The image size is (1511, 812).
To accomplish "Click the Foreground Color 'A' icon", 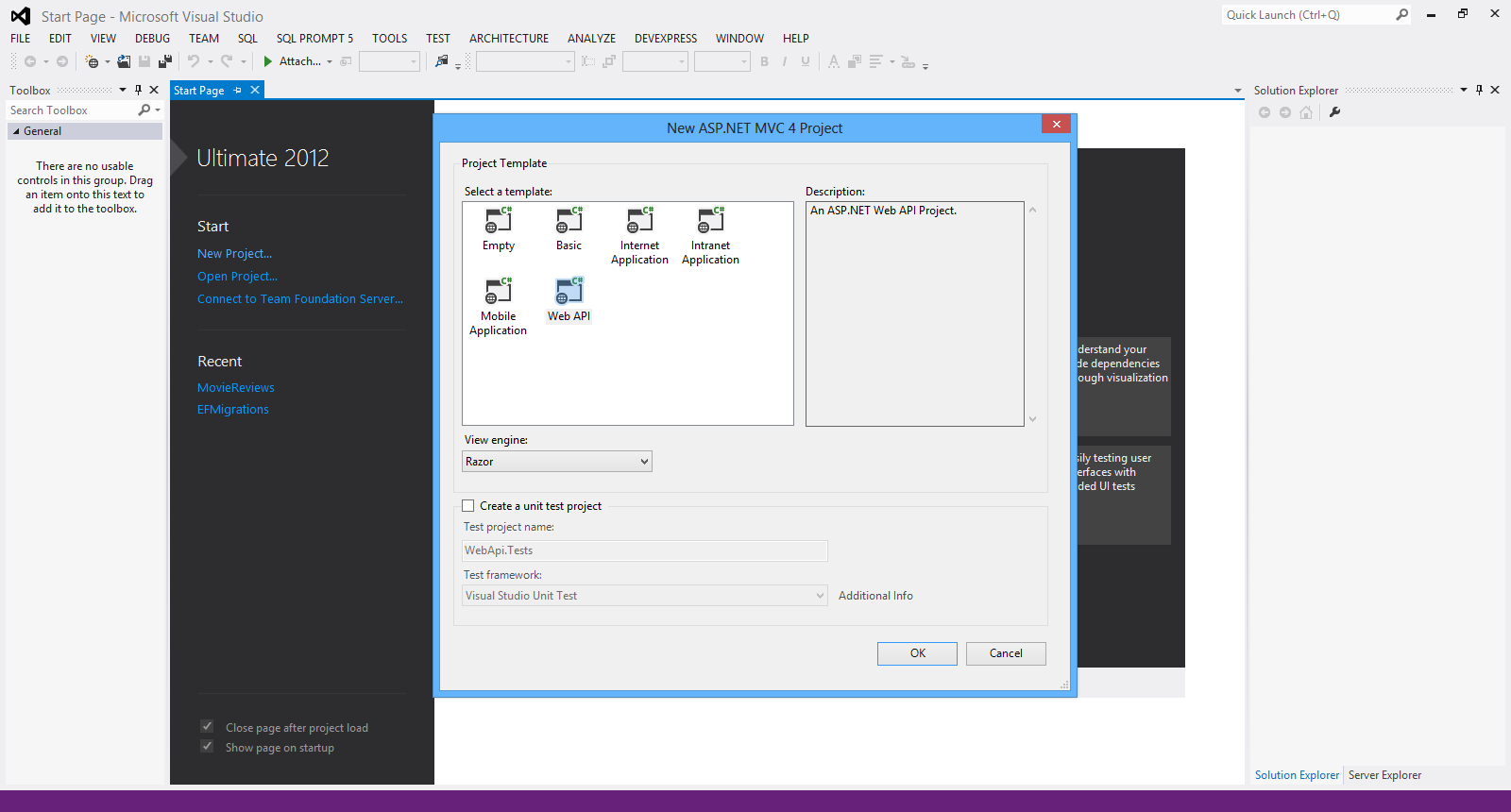I will click(833, 61).
